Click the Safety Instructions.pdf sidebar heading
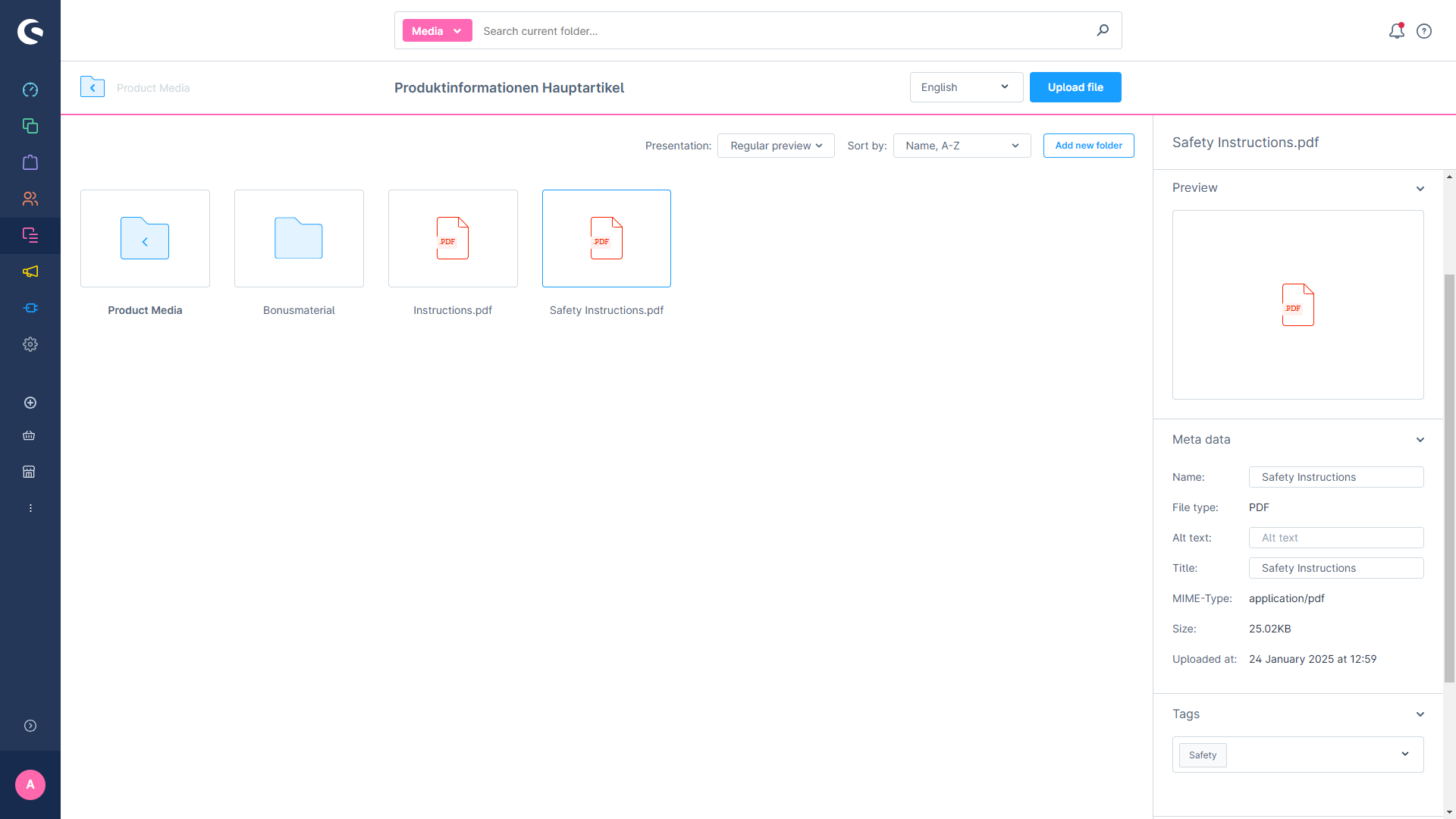Screen dimensions: 1456x819 click(1245, 143)
